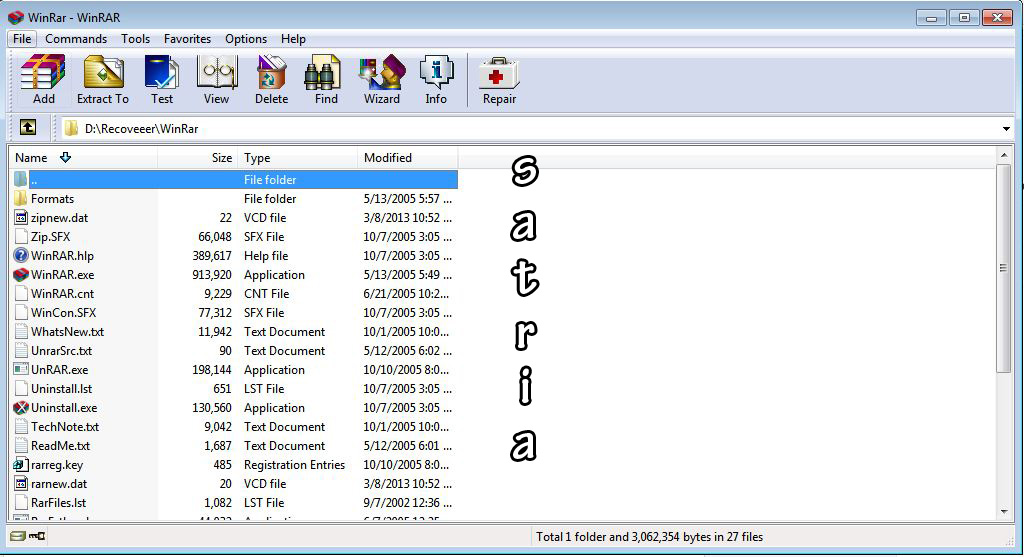Click the zipnew.dat file icon
The image size is (1024, 557).
tap(21, 217)
